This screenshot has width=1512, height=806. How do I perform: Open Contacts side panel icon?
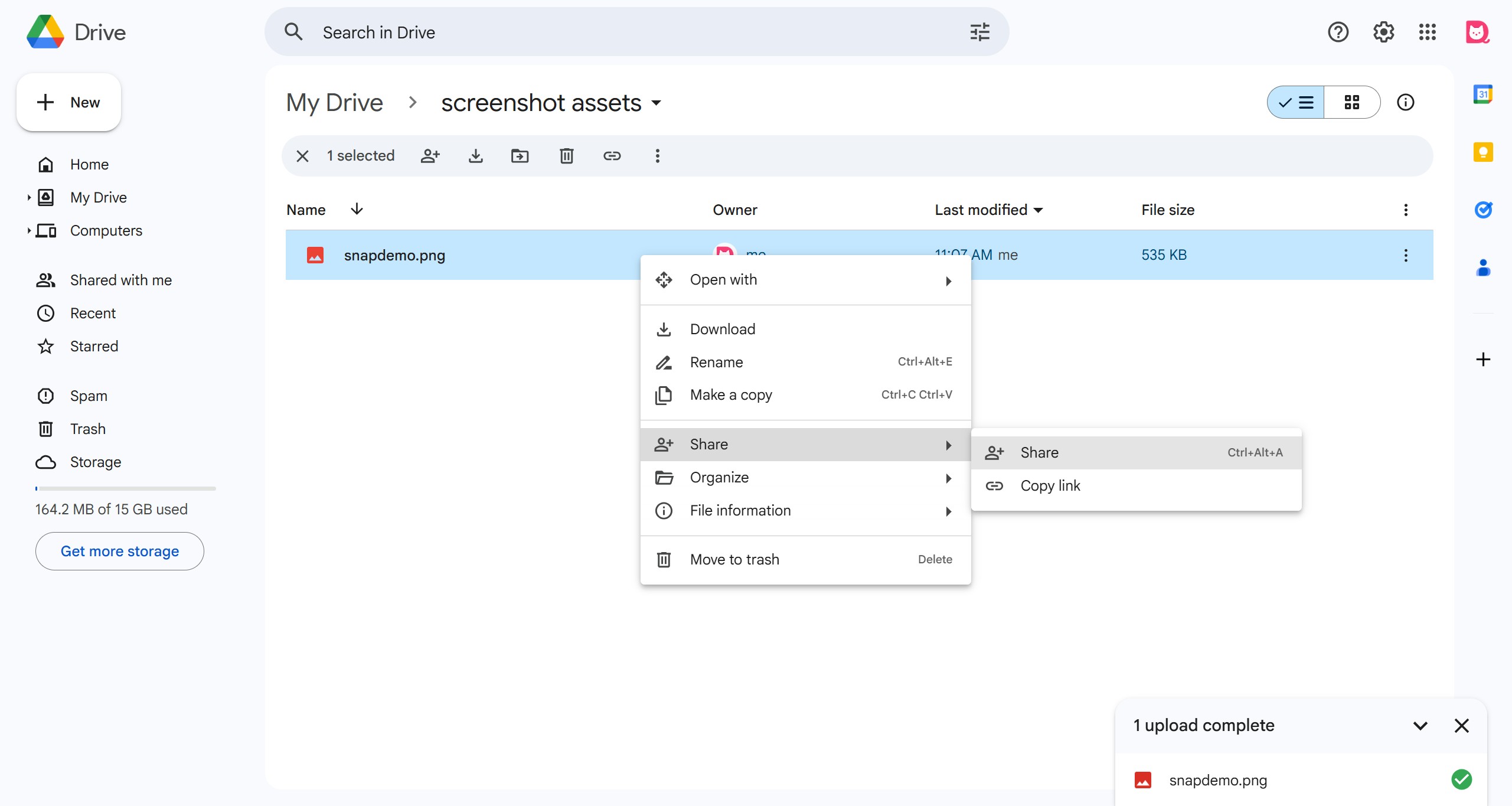tap(1483, 267)
